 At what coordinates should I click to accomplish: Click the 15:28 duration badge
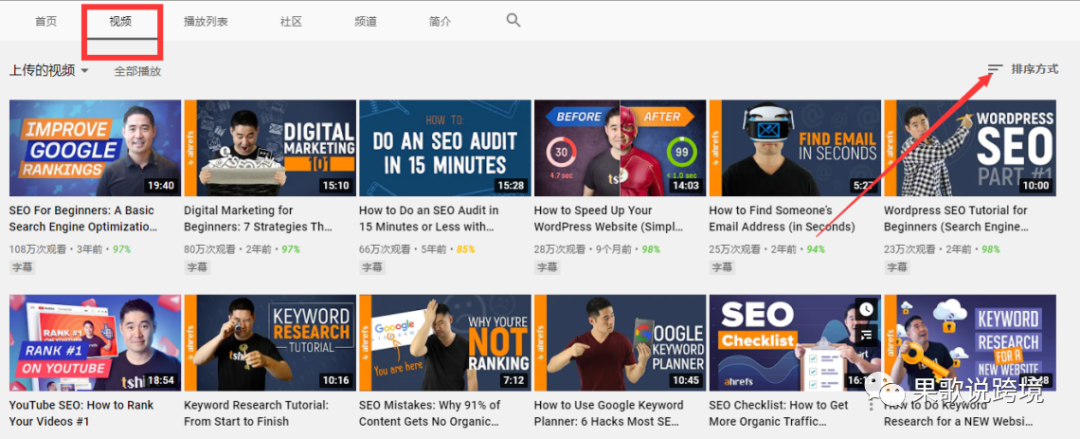tap(510, 185)
